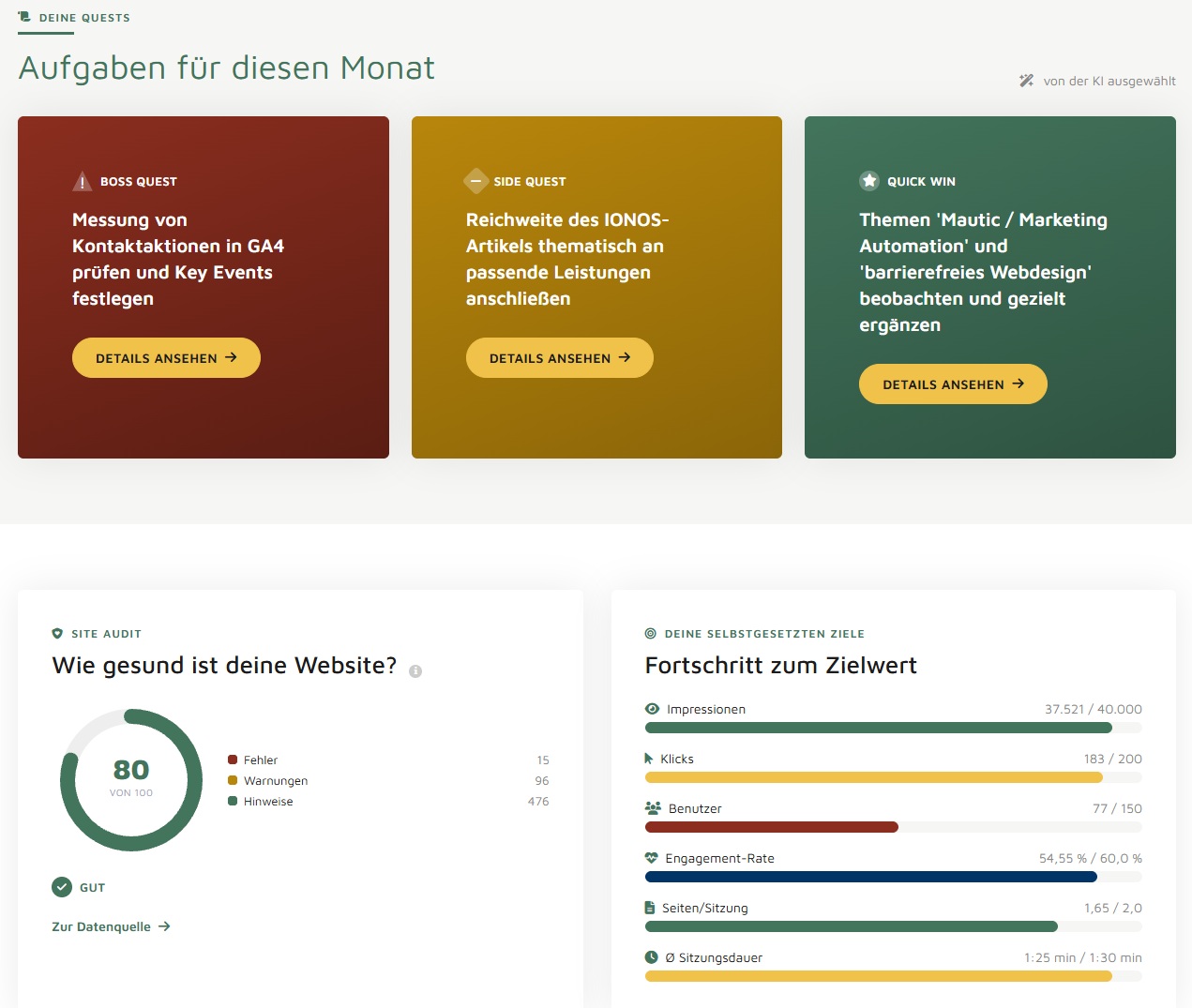Open details for the Boss Quest GA4 task
This screenshot has width=1192, height=1008.
click(x=166, y=358)
